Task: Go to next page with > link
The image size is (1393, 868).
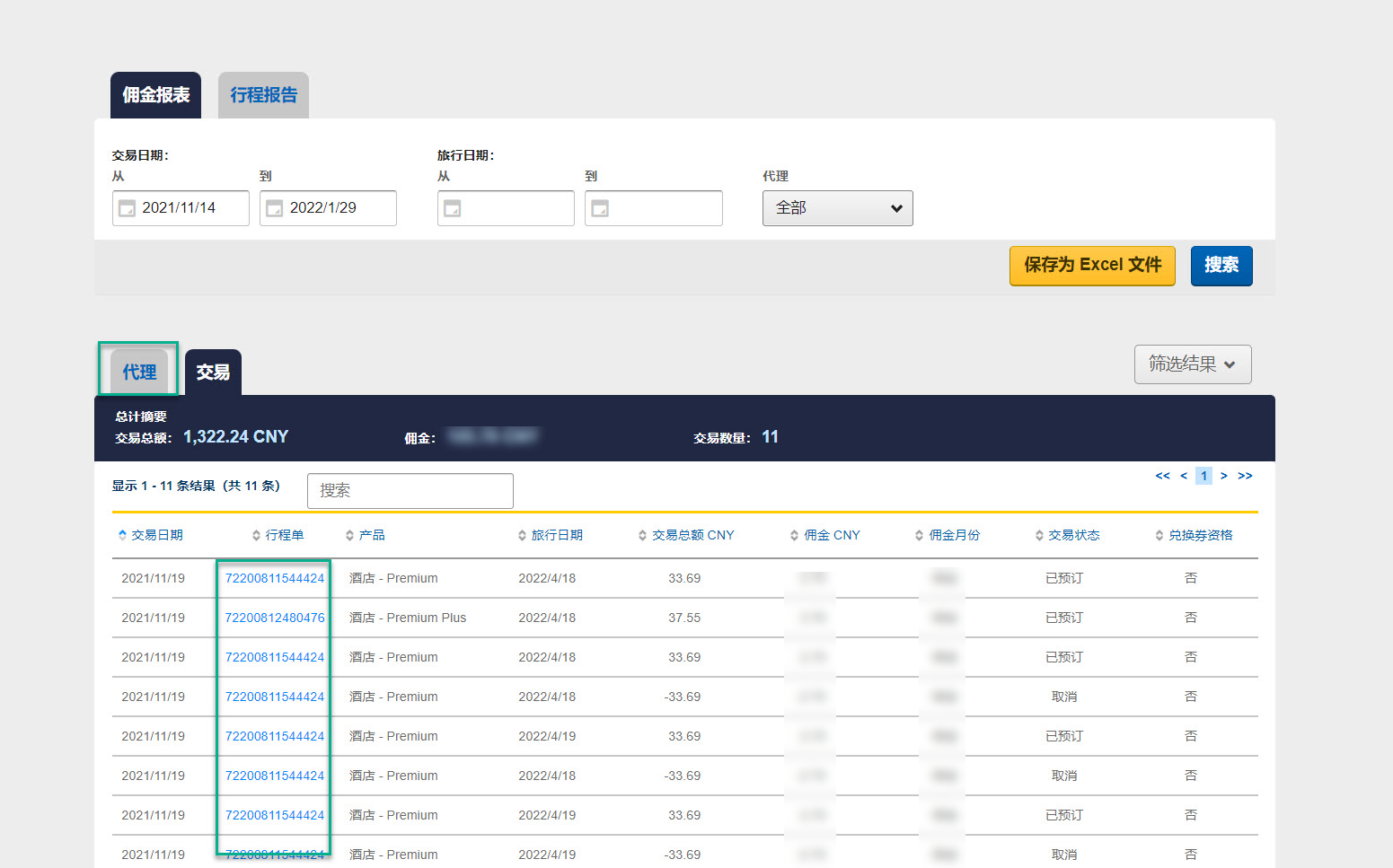Action: (1223, 476)
